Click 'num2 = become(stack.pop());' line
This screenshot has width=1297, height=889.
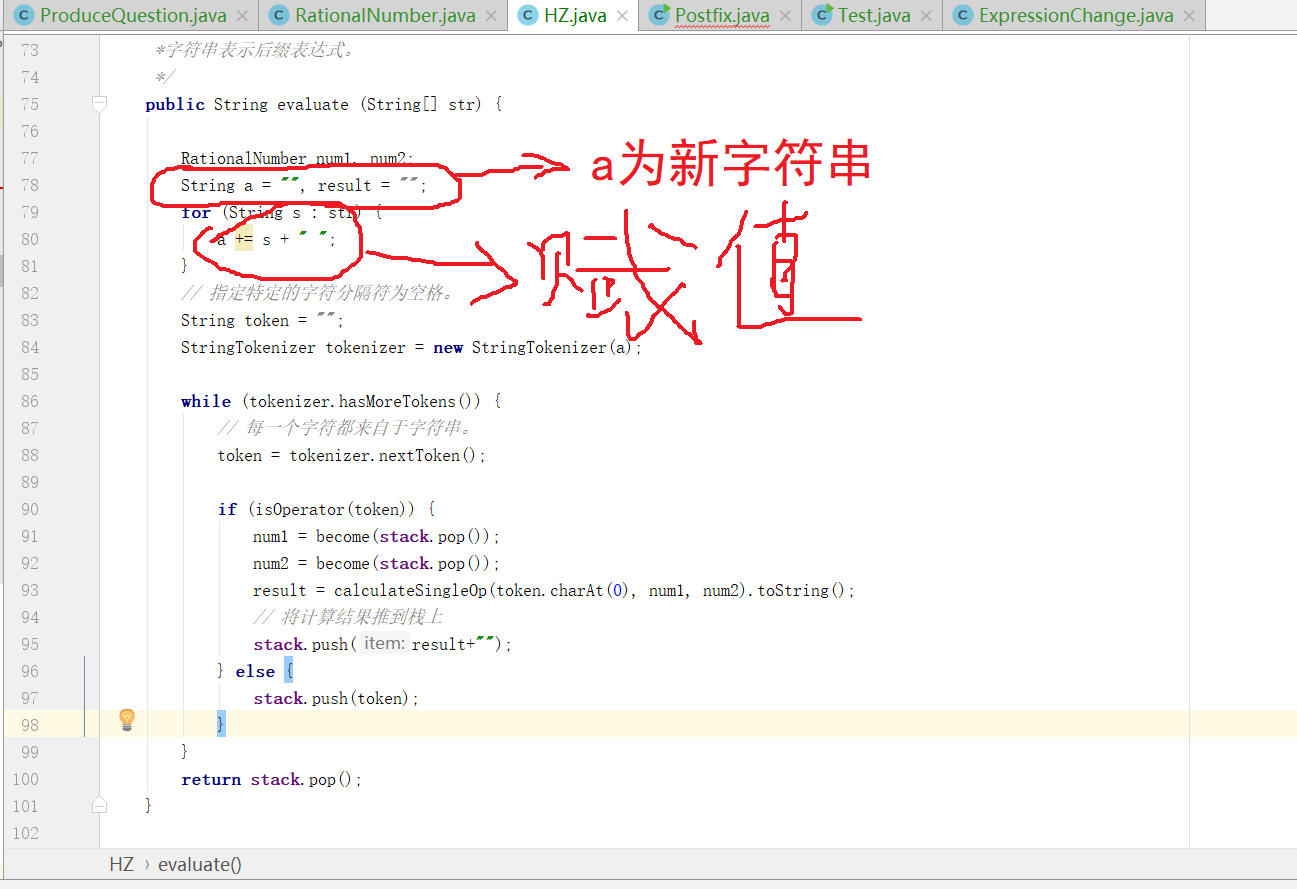377,563
